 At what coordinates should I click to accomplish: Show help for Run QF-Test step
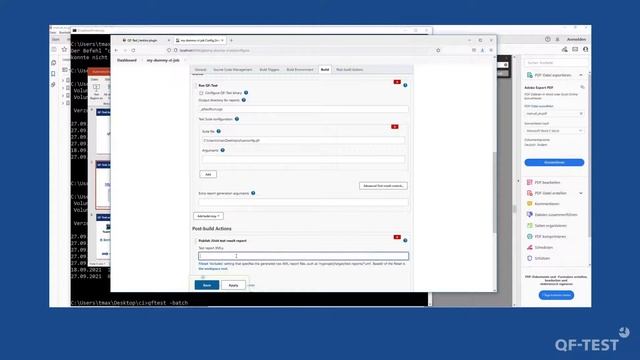pyautogui.click(x=405, y=85)
